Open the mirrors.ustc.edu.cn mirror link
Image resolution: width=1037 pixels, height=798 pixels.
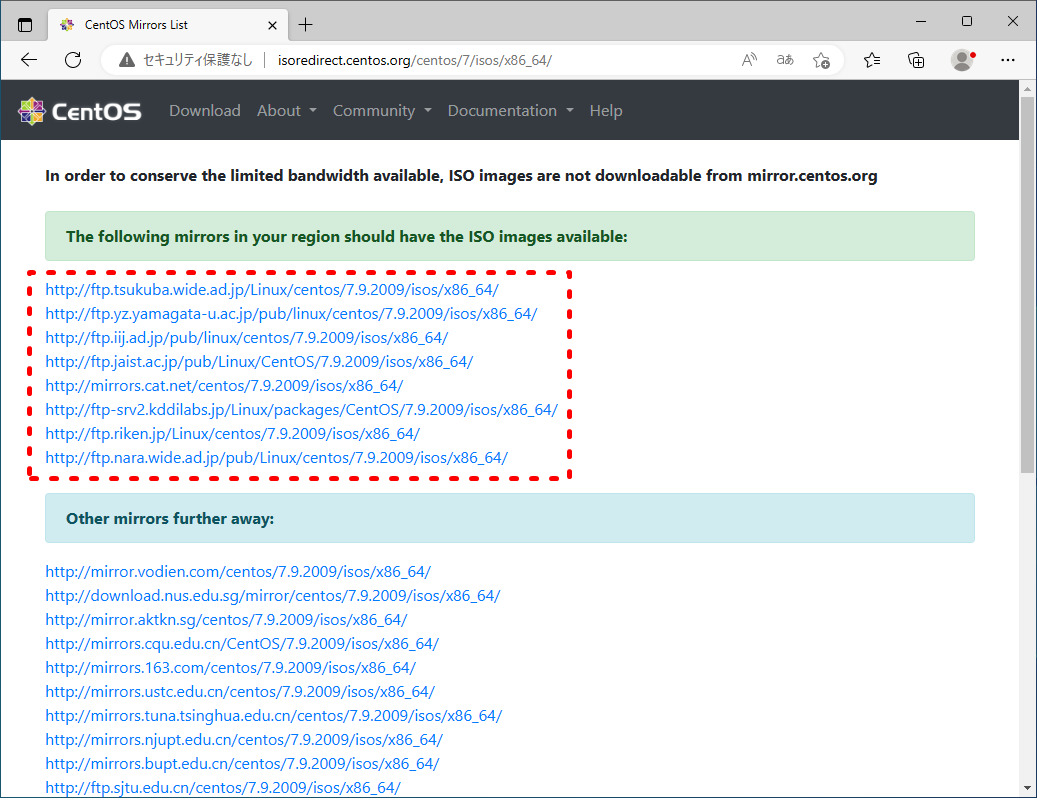point(240,692)
